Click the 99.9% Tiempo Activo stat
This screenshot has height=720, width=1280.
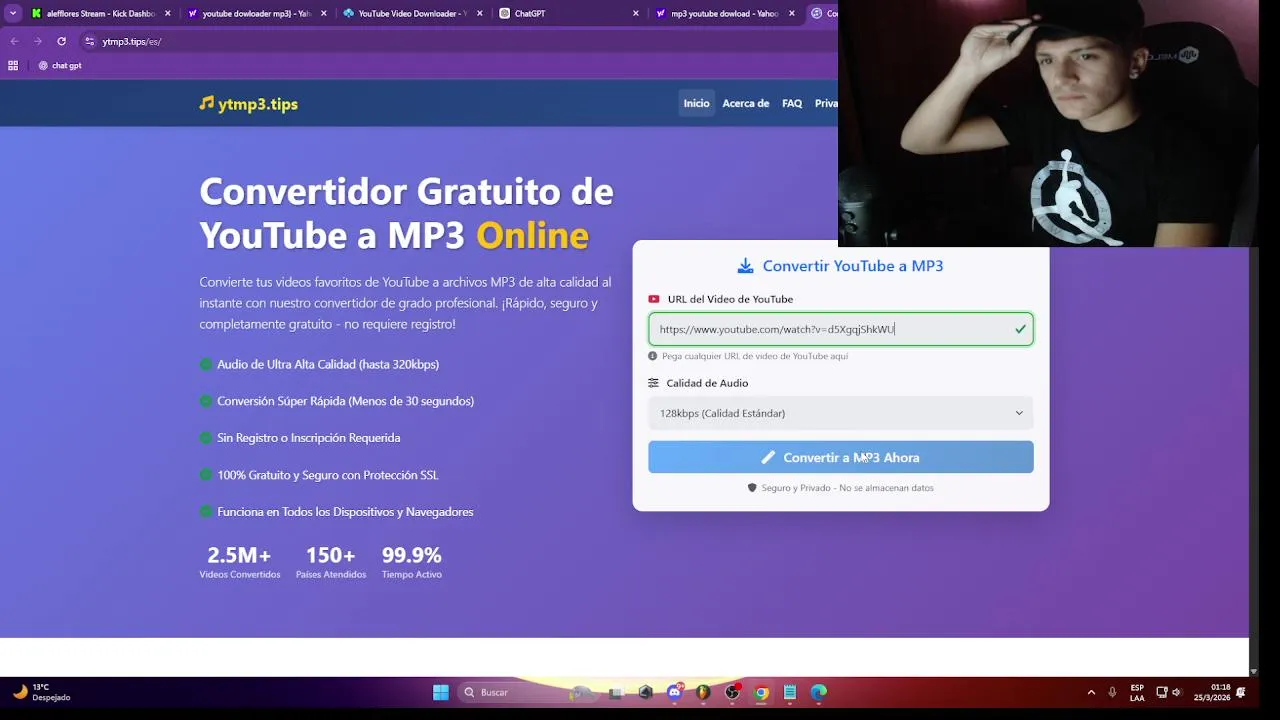coord(411,562)
